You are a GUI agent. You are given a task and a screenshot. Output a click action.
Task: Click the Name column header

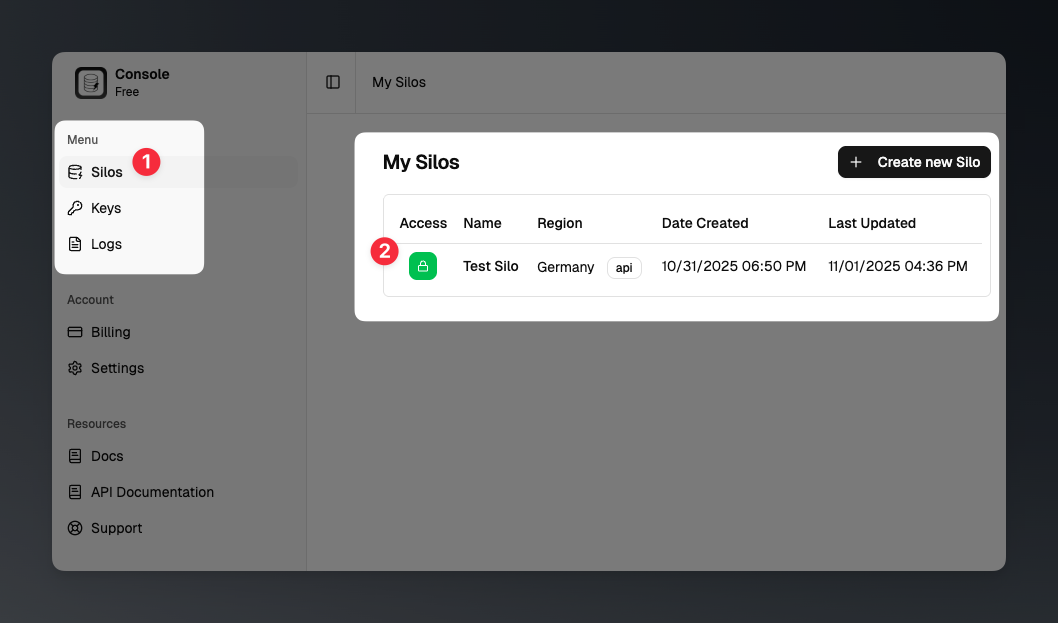[482, 223]
